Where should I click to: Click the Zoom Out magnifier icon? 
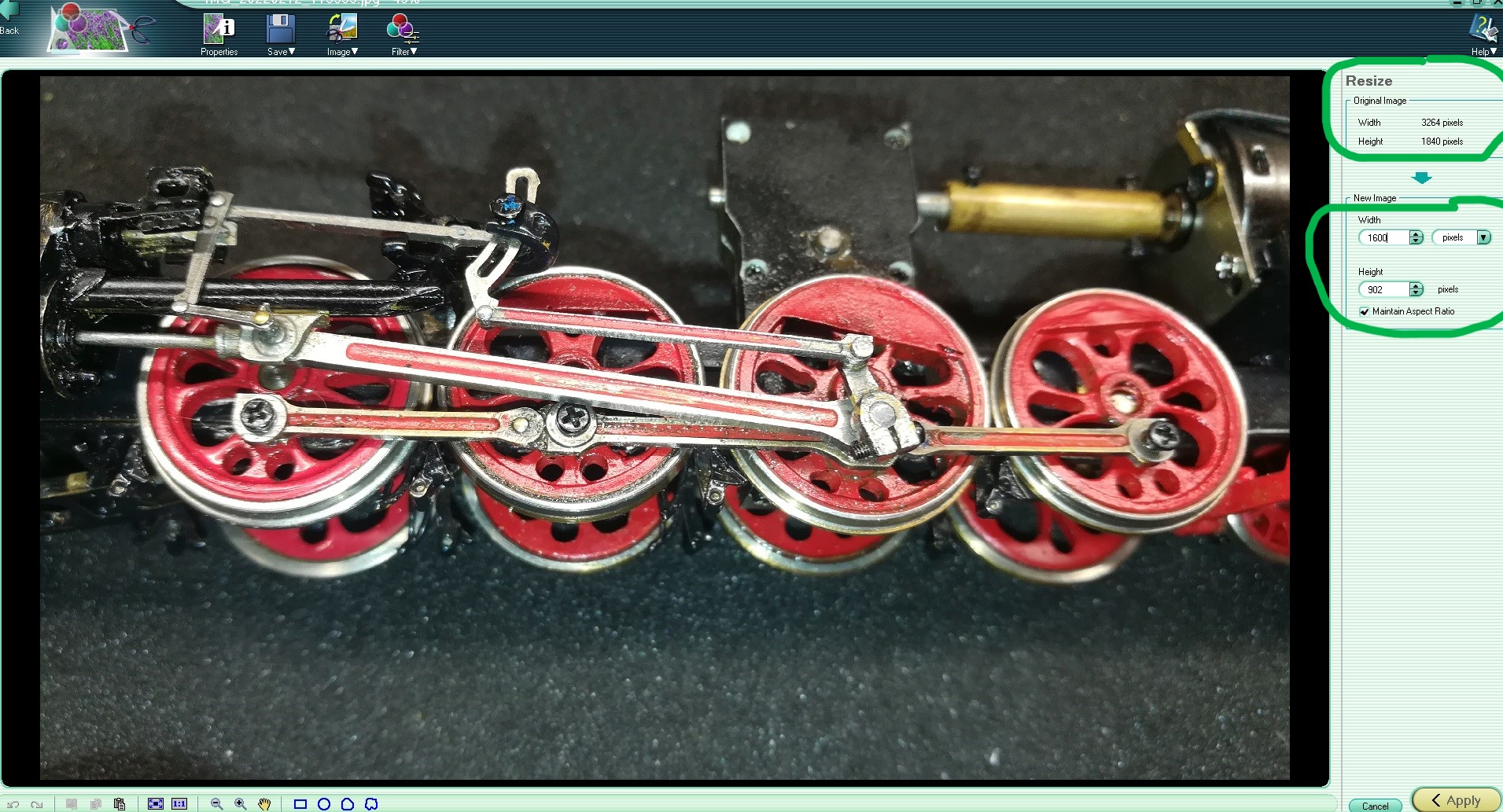coord(216,803)
